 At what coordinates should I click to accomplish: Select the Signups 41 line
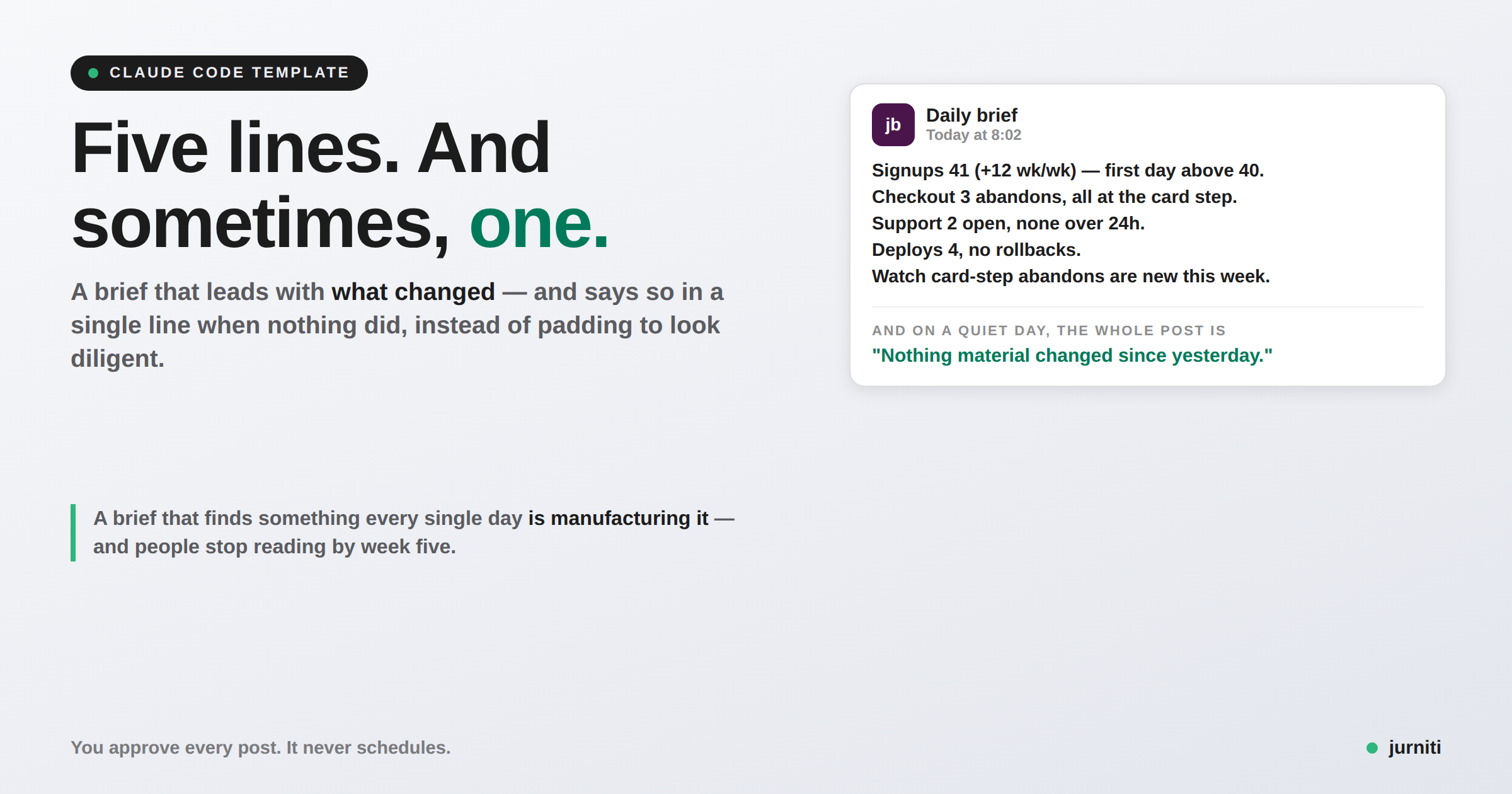1068,170
